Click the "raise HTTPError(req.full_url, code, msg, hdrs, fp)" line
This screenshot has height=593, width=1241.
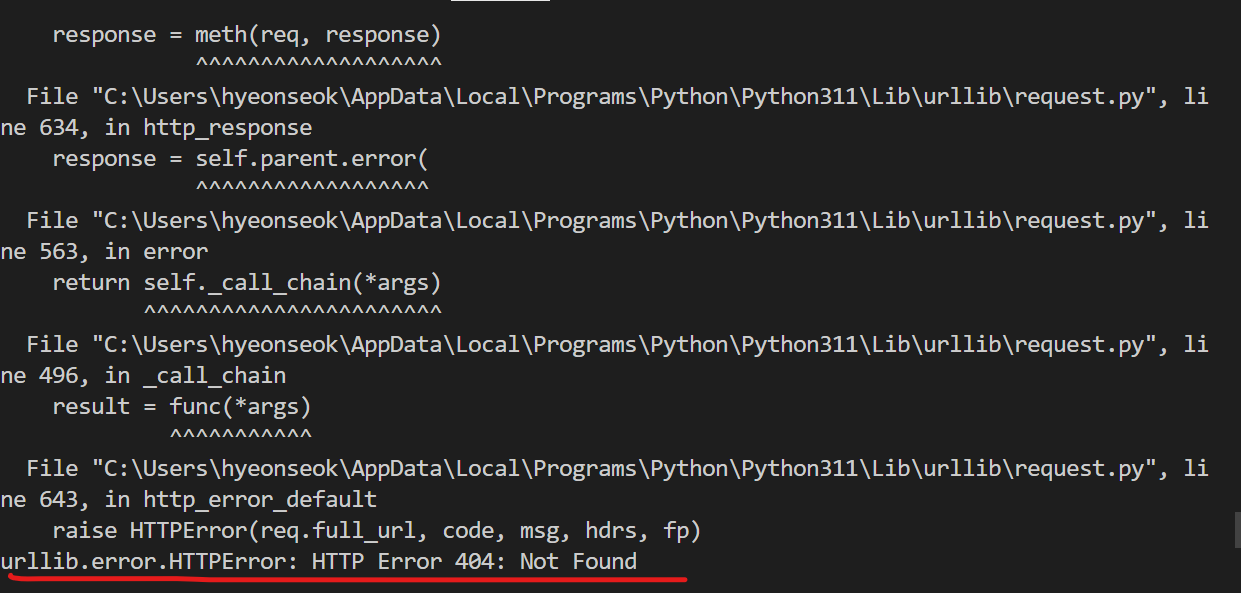376,531
